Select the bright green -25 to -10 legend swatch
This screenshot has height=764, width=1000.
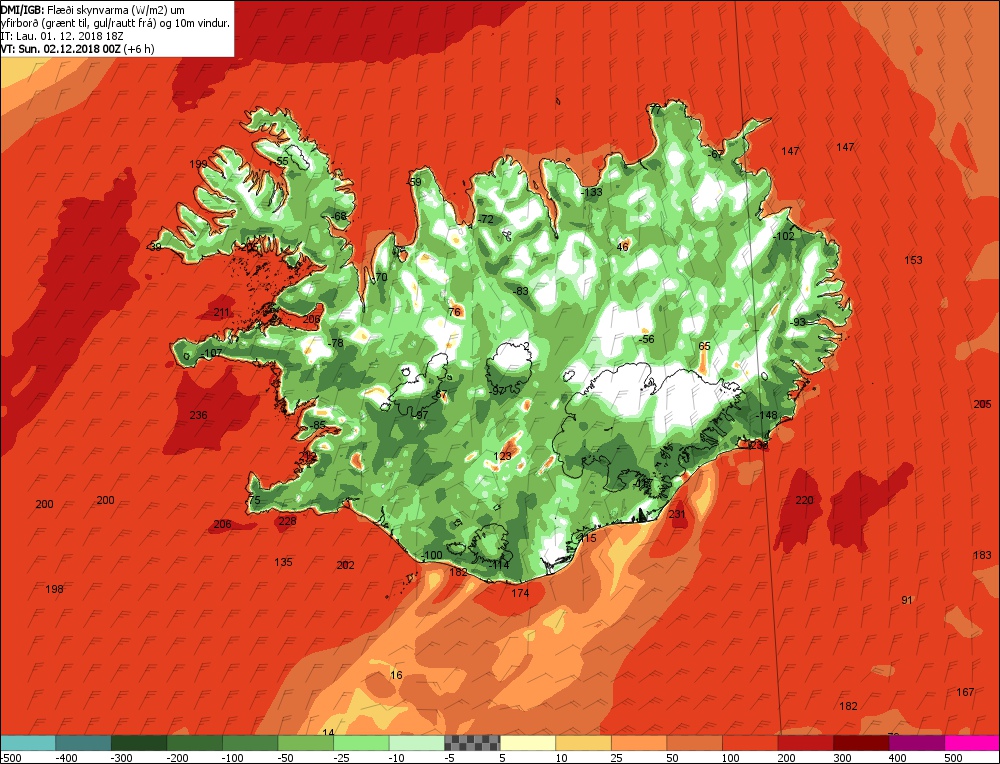[362, 743]
